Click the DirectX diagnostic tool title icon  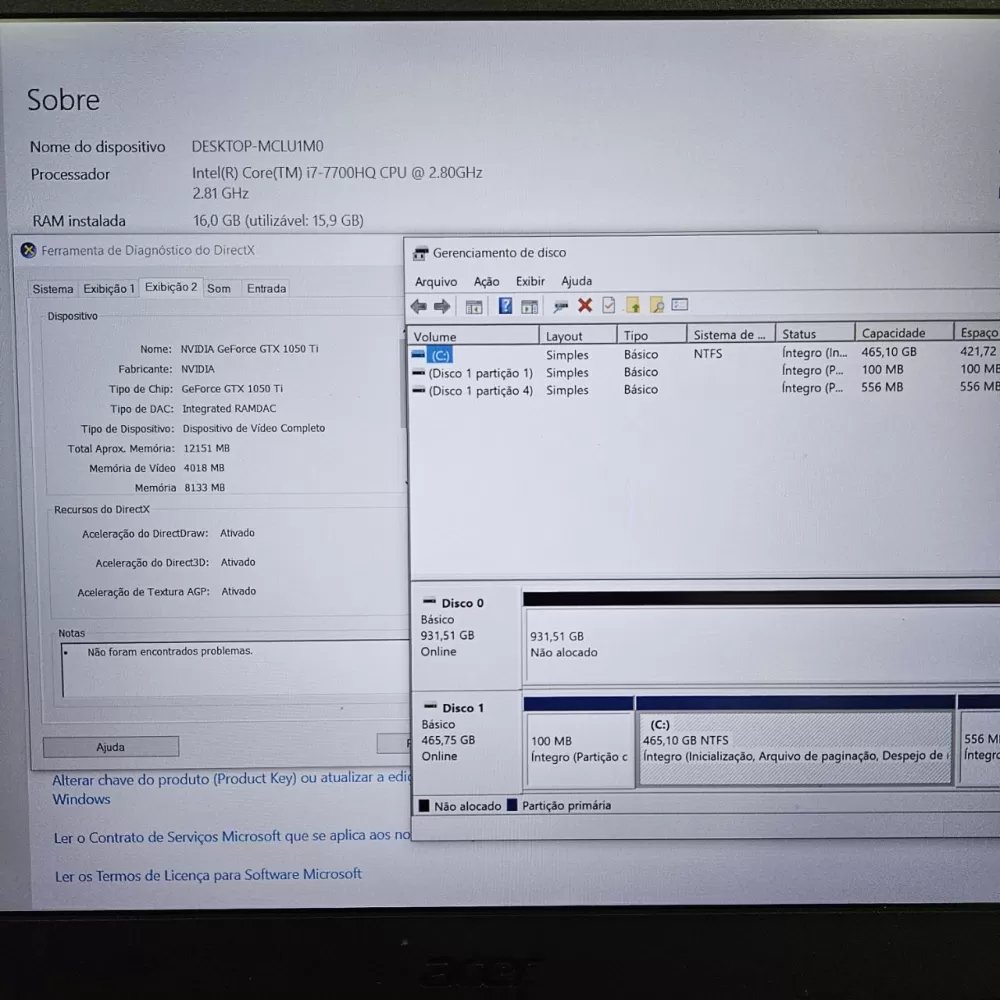tap(28, 250)
